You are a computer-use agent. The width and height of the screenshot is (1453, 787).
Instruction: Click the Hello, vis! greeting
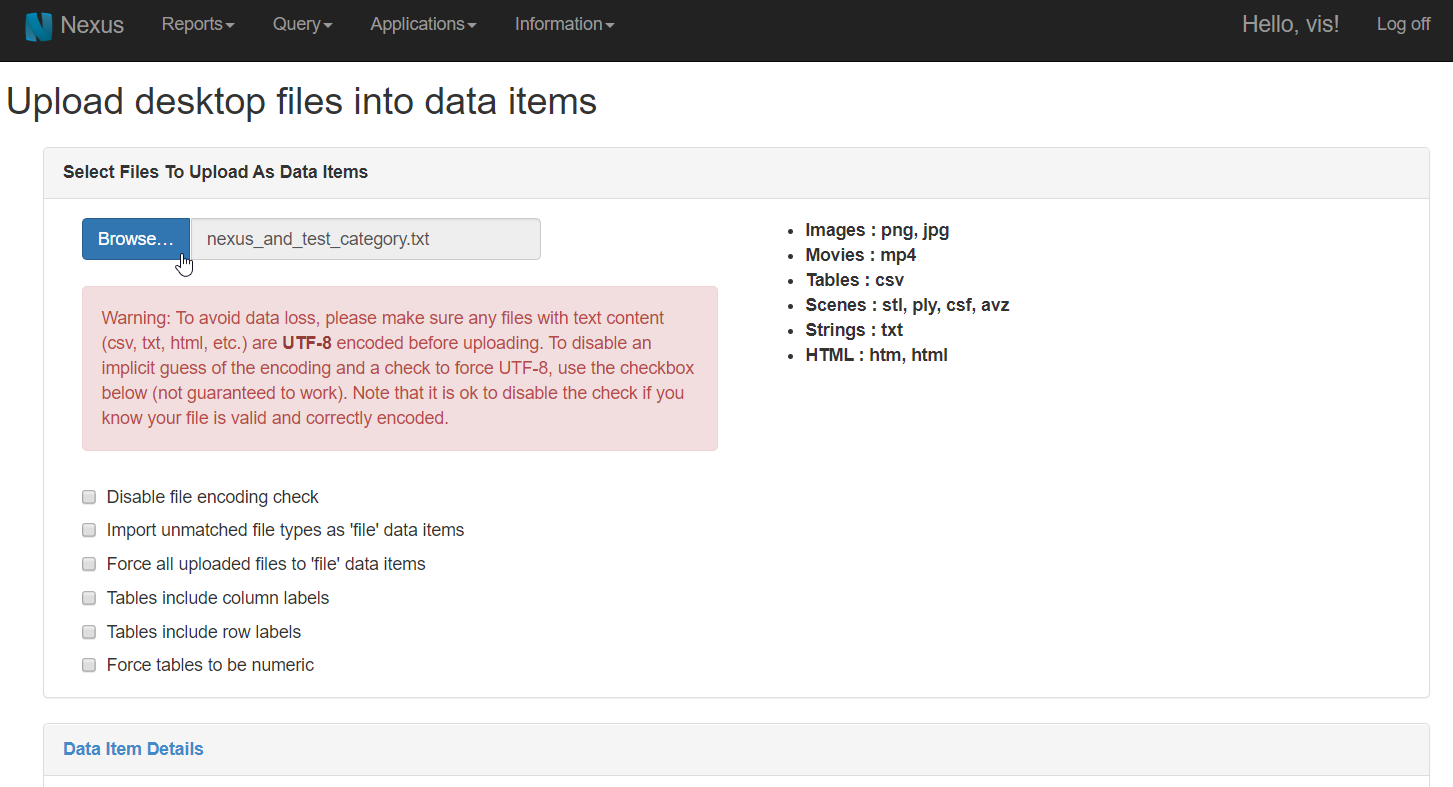pyautogui.click(x=1290, y=24)
